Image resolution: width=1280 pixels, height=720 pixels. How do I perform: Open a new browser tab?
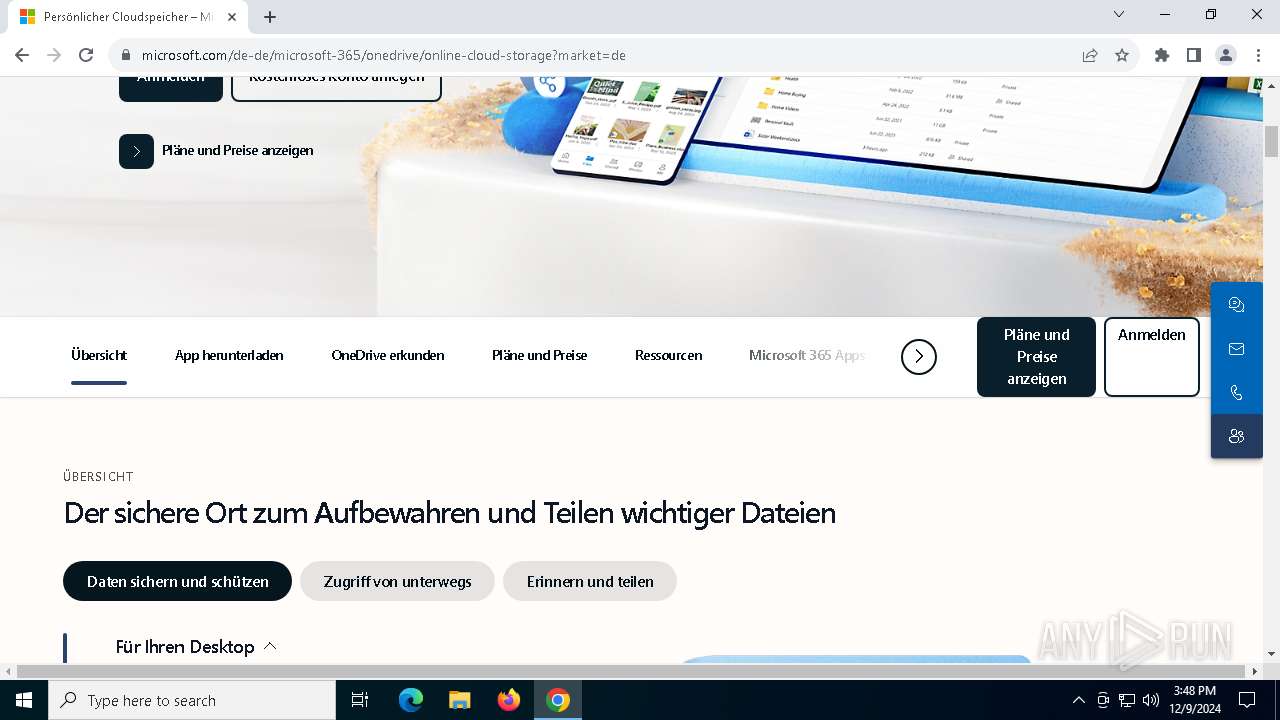[270, 17]
